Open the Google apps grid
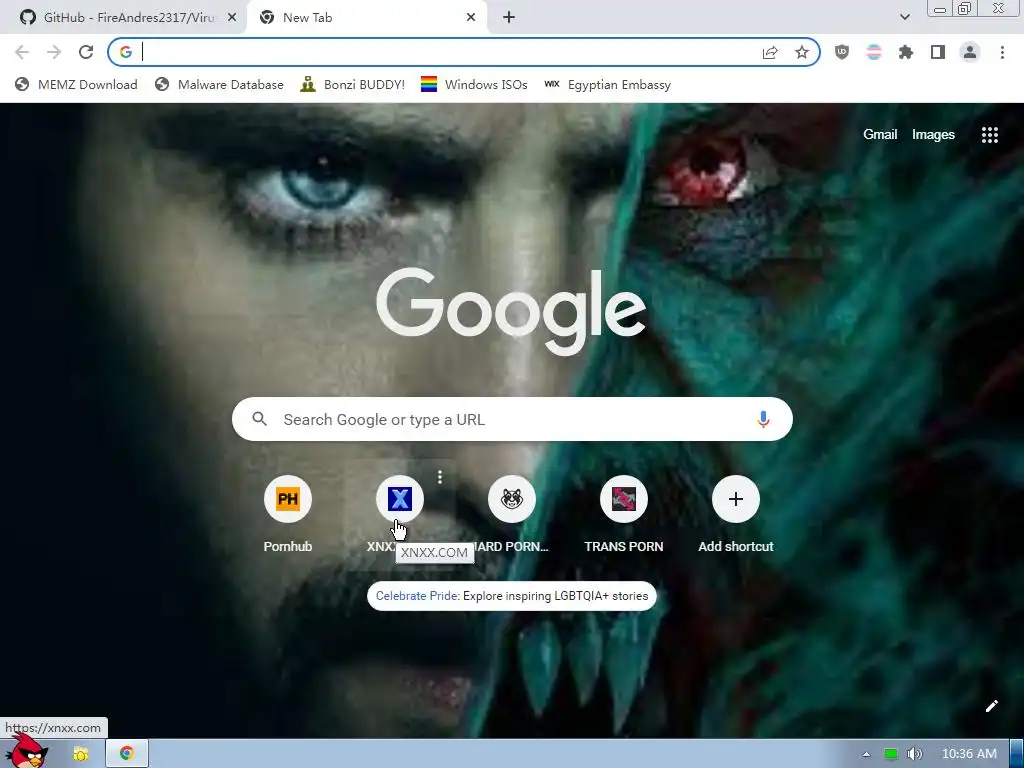Image resolution: width=1024 pixels, height=768 pixels. (990, 135)
